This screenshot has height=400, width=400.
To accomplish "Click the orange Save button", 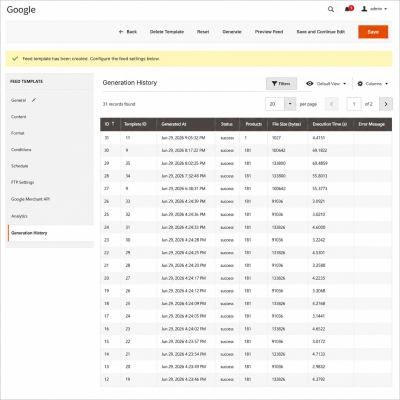I will [x=373, y=32].
